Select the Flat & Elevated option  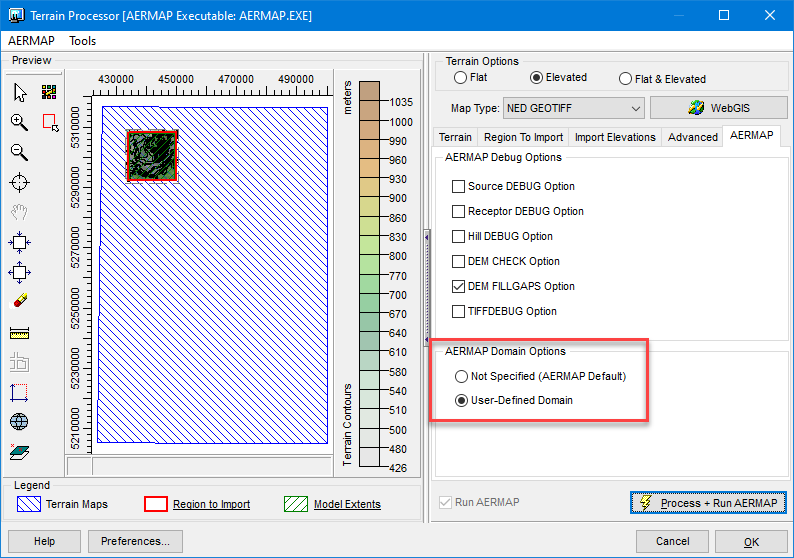coord(625,79)
